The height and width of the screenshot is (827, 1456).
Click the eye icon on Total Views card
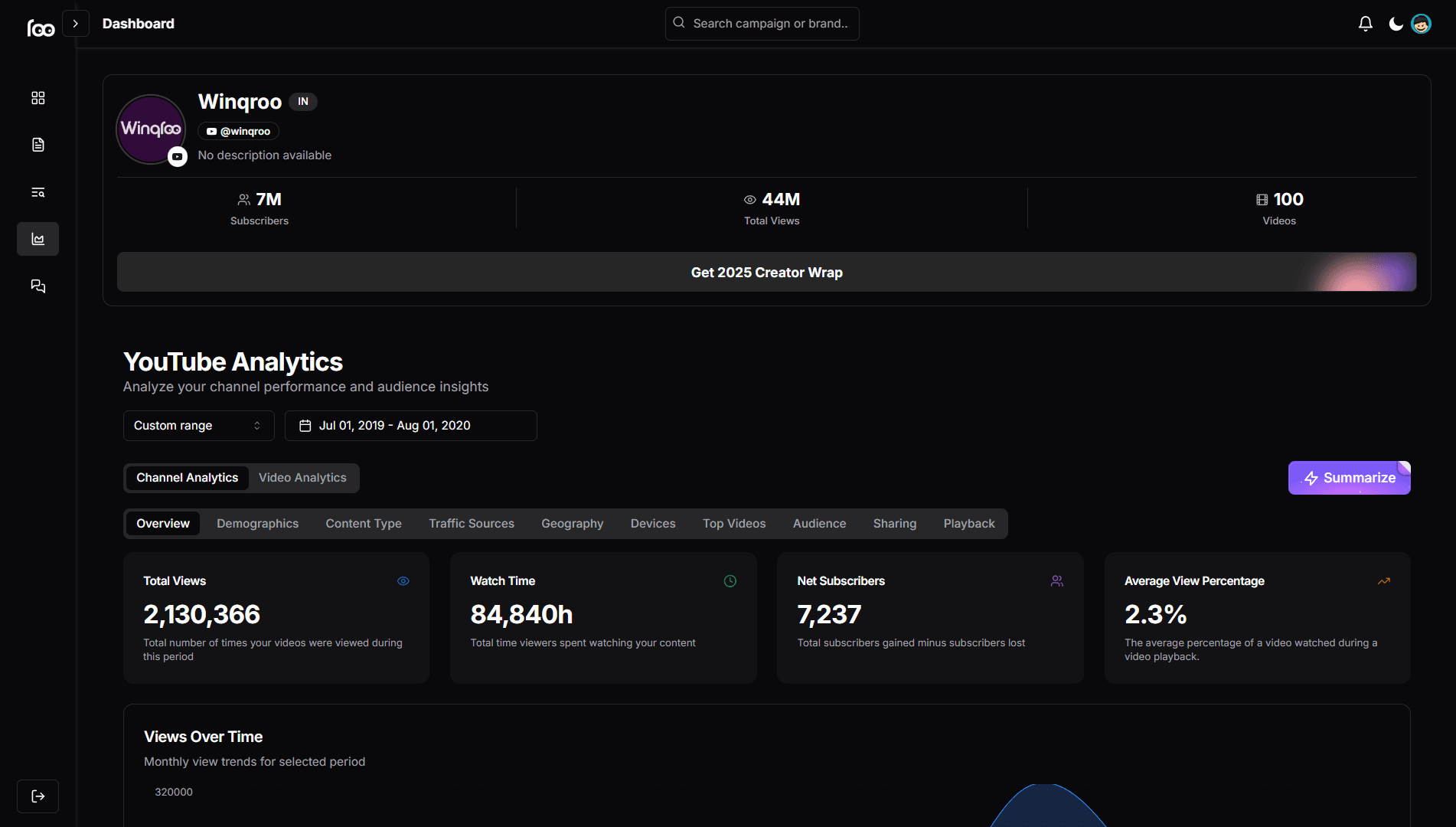[403, 580]
